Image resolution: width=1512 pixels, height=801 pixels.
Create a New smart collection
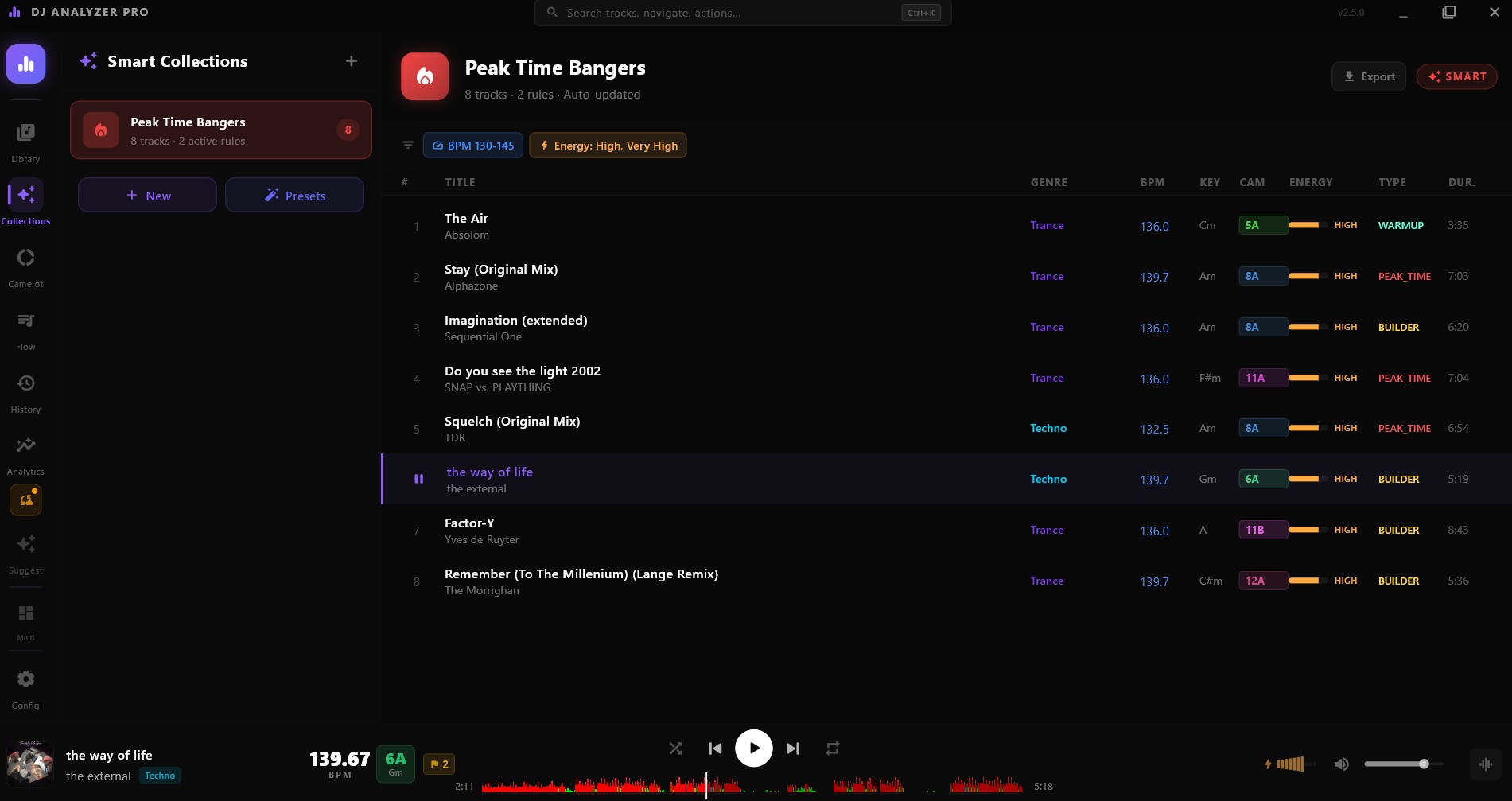click(x=147, y=196)
